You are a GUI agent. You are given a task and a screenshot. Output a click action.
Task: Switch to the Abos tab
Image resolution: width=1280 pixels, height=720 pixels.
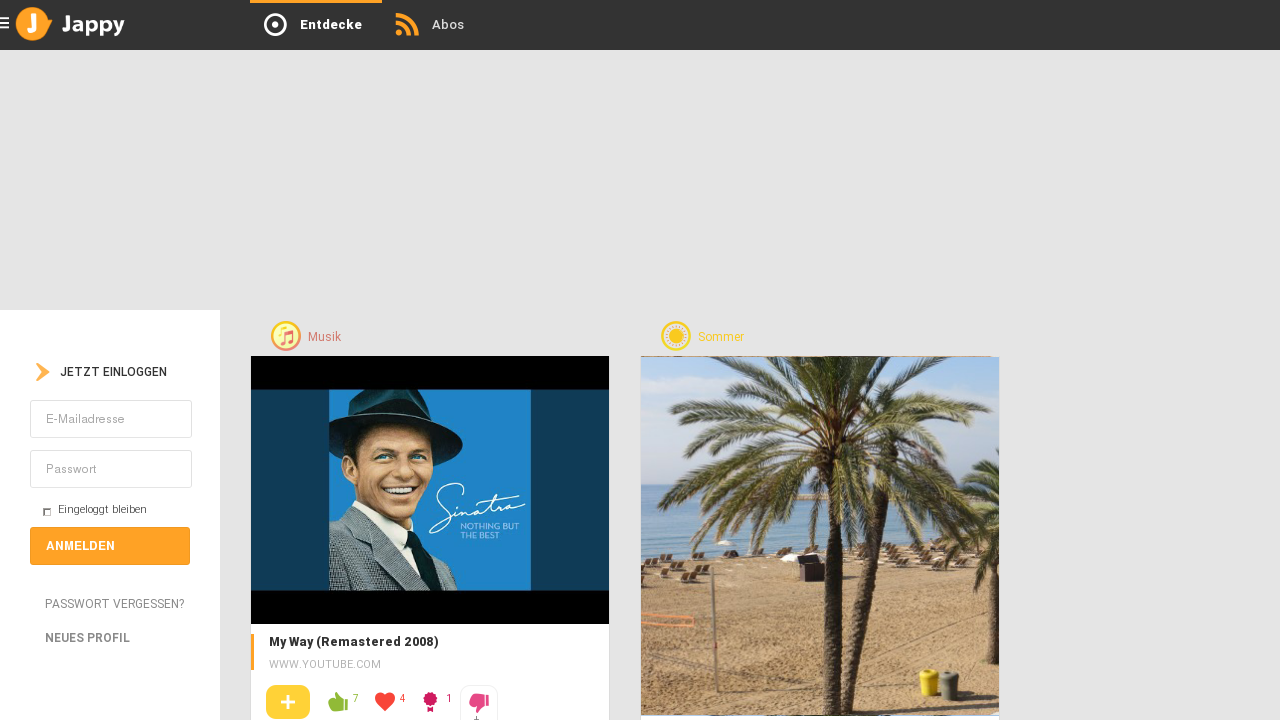(431, 25)
